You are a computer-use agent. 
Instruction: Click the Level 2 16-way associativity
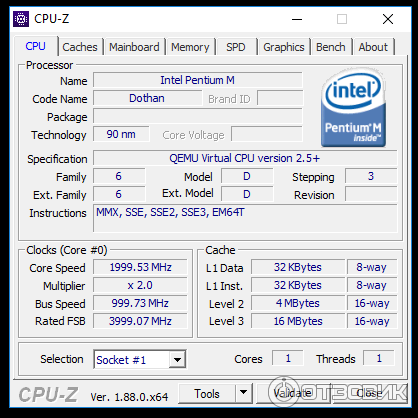372,303
